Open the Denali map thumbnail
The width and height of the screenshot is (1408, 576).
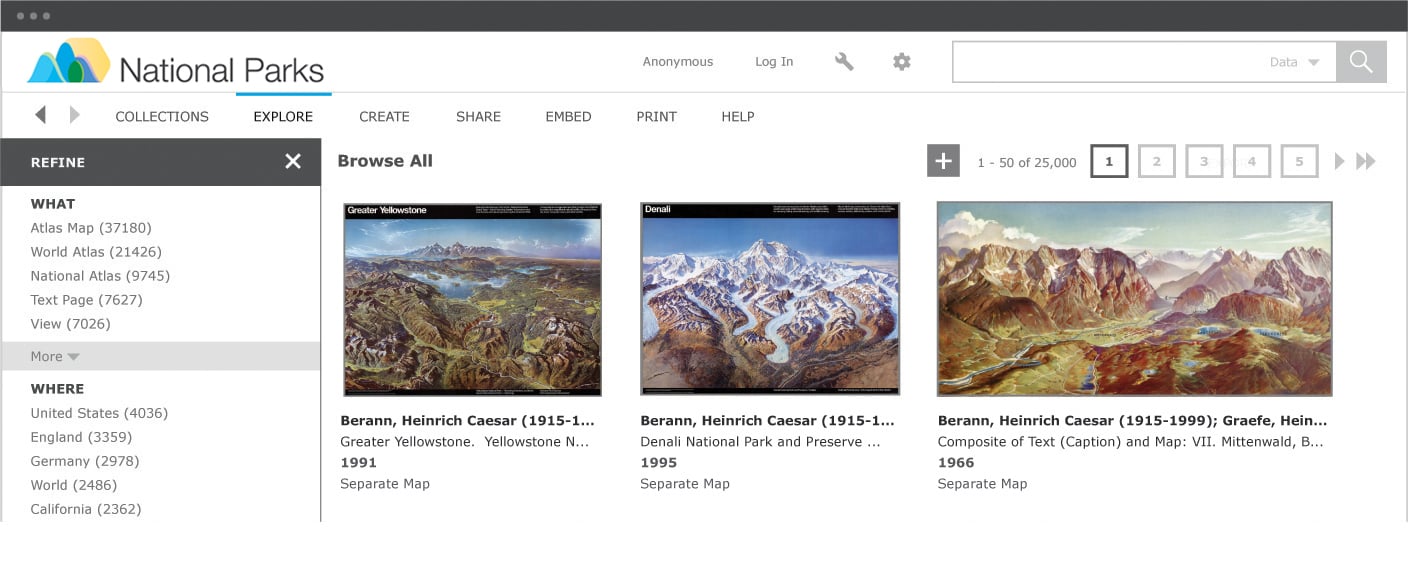click(770, 299)
